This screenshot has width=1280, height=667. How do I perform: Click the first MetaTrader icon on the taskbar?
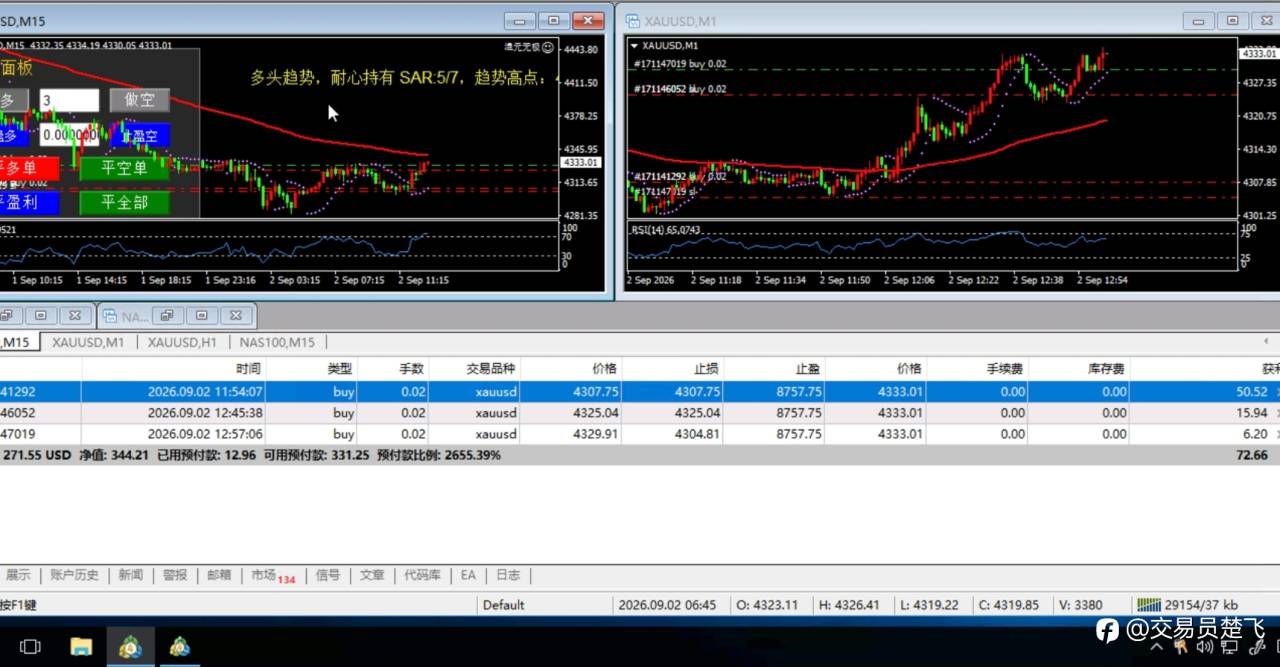pyautogui.click(x=130, y=646)
